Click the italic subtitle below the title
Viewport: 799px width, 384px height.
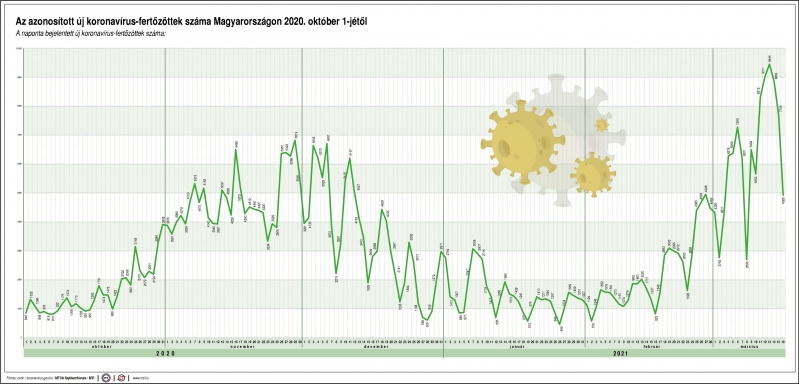pos(91,34)
